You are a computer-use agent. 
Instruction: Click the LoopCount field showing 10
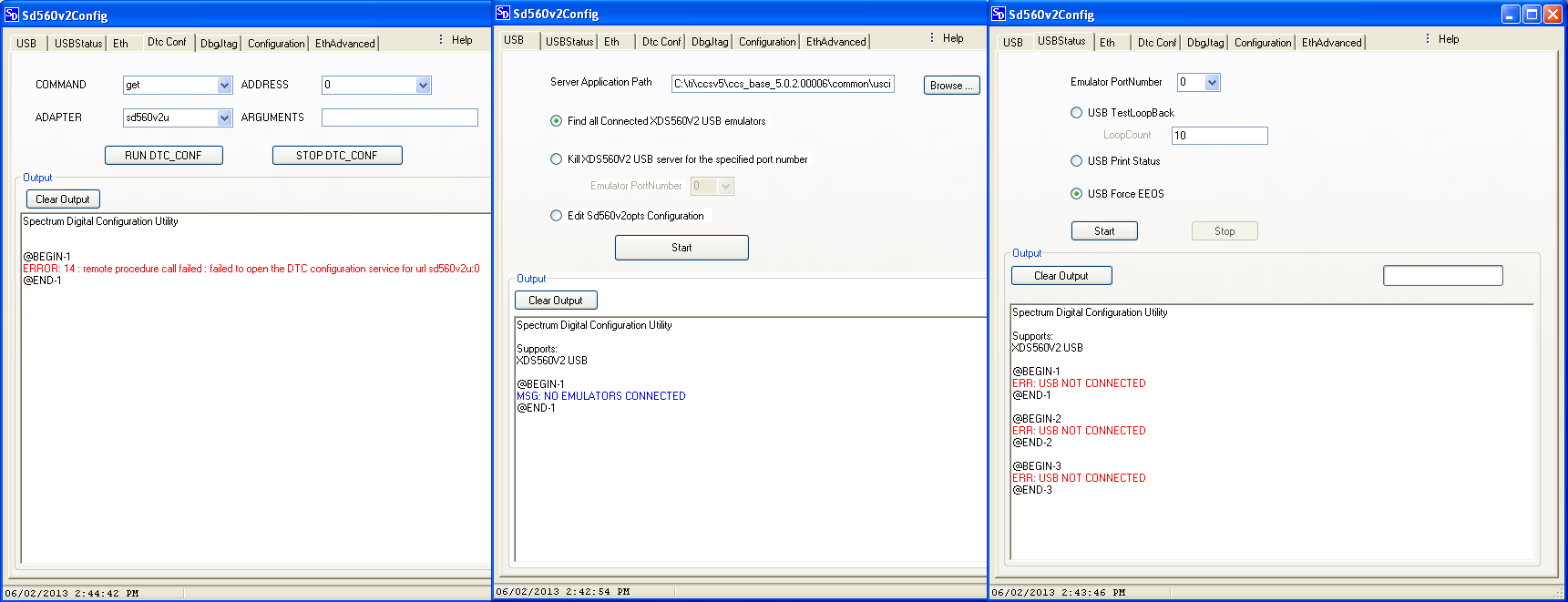[x=1219, y=136]
